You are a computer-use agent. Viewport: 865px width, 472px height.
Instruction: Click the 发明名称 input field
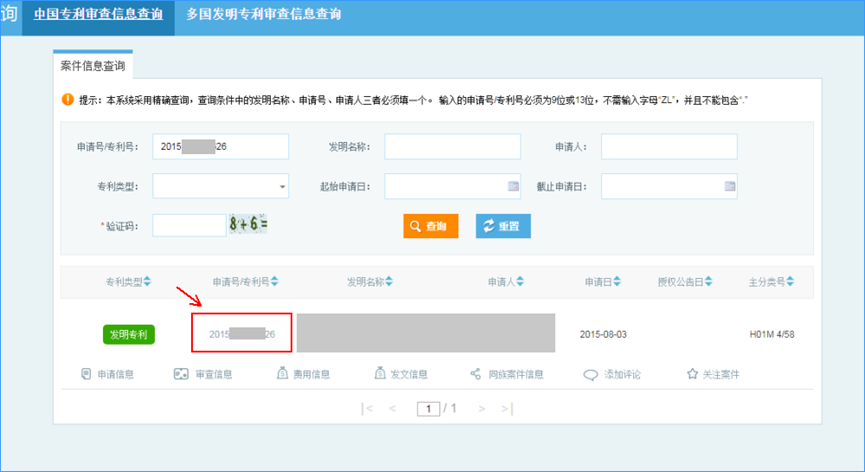[452, 147]
